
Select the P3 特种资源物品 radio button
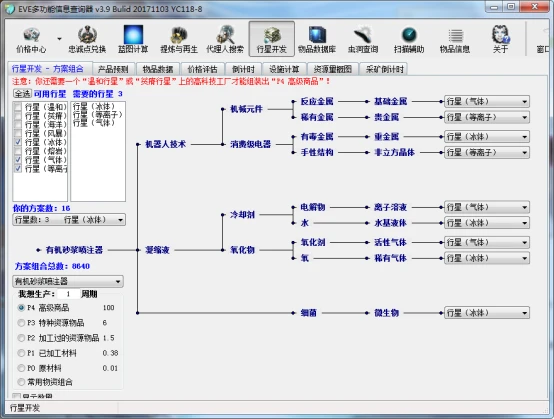pyautogui.click(x=21, y=323)
